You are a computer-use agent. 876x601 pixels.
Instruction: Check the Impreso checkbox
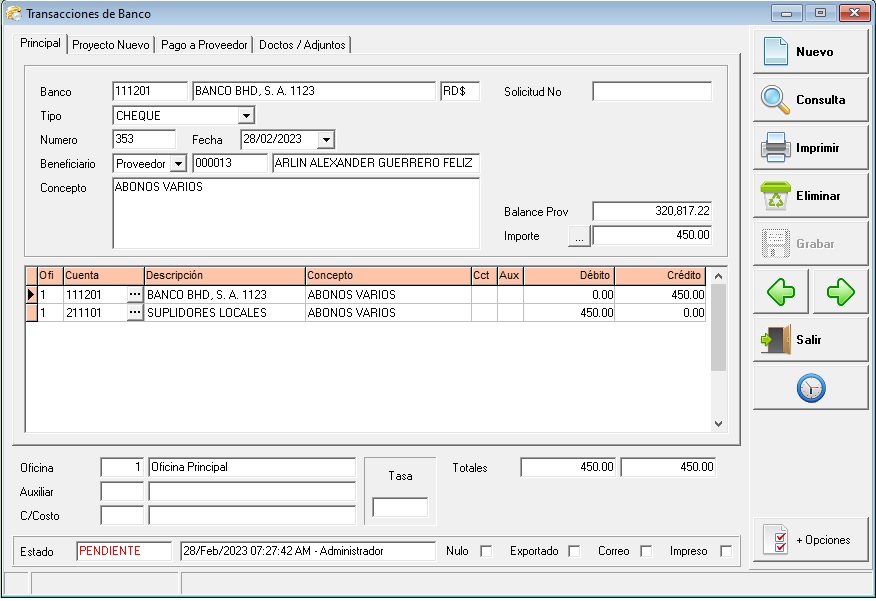pos(726,551)
